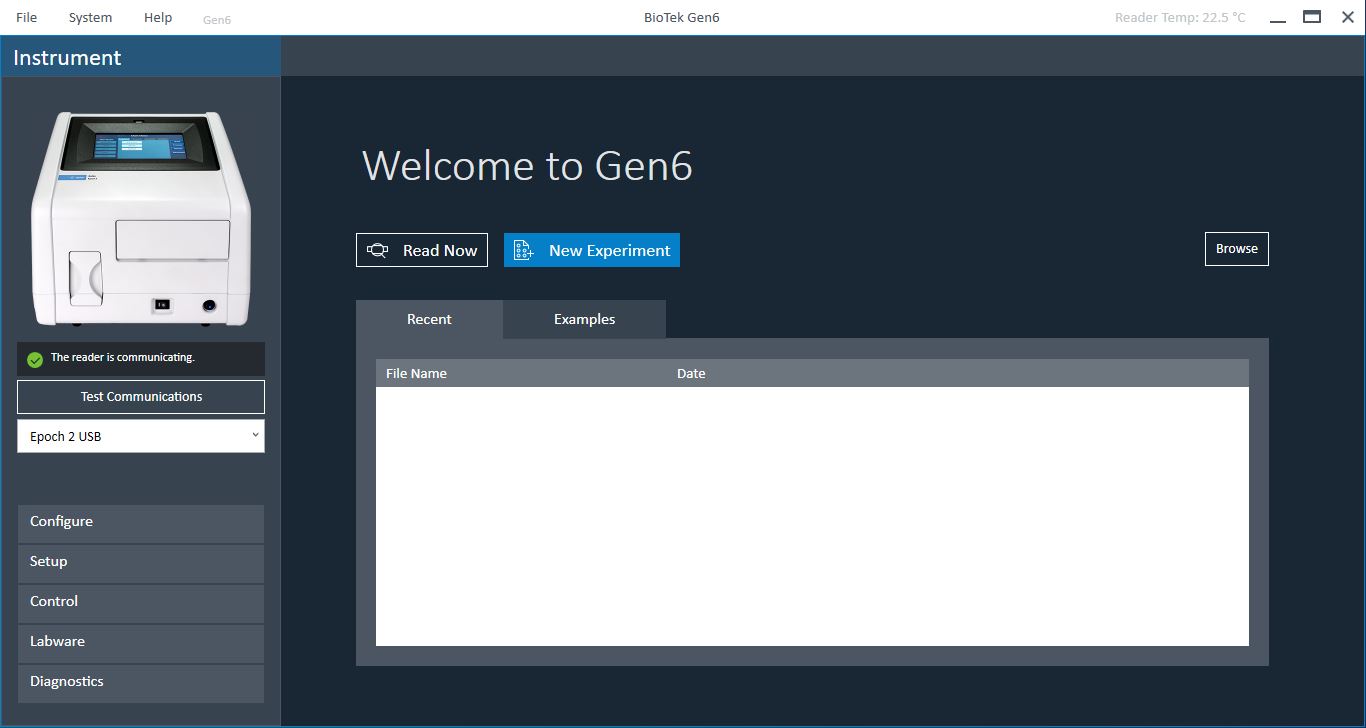Click the Epoch 2 reader instrument image
This screenshot has height=728, width=1366.
[141, 218]
